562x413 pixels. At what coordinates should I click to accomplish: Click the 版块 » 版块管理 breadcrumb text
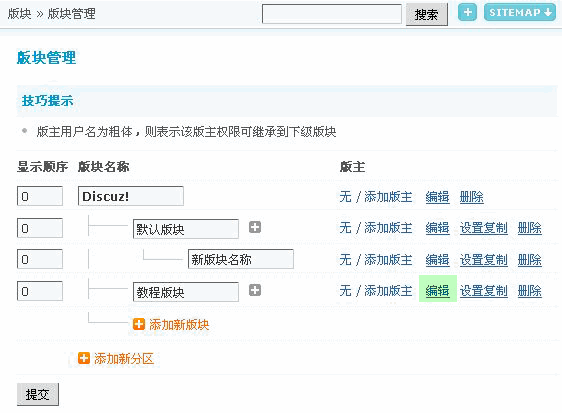pyautogui.click(x=52, y=14)
